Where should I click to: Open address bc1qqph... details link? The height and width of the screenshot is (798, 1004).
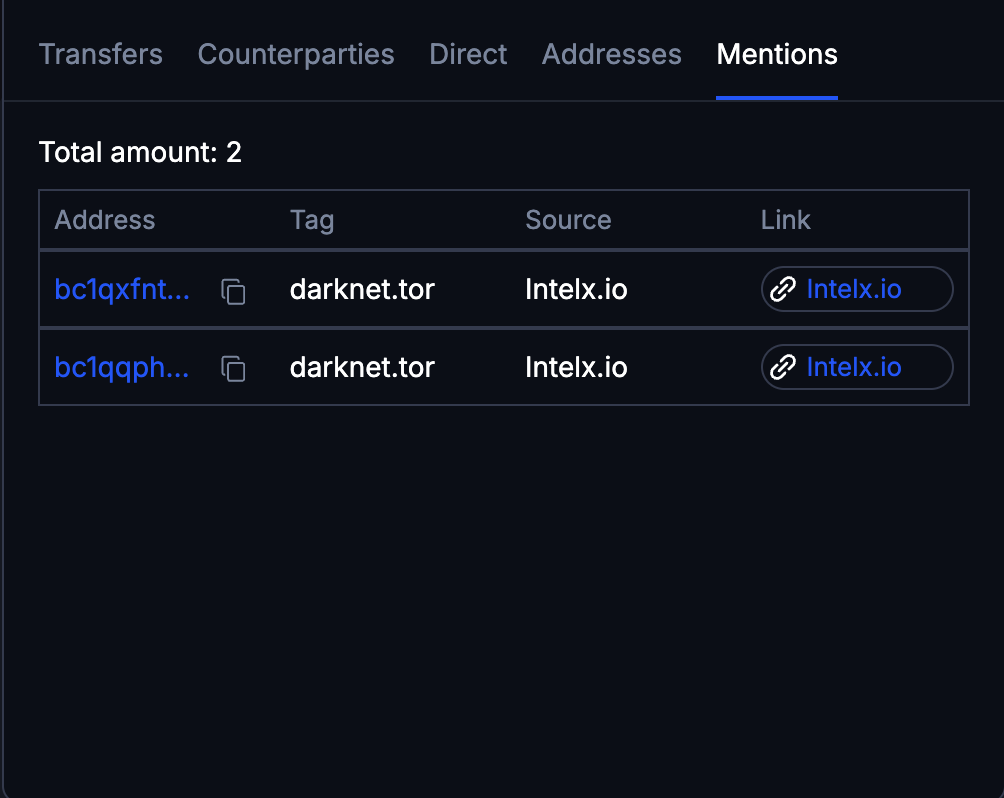pos(121,367)
